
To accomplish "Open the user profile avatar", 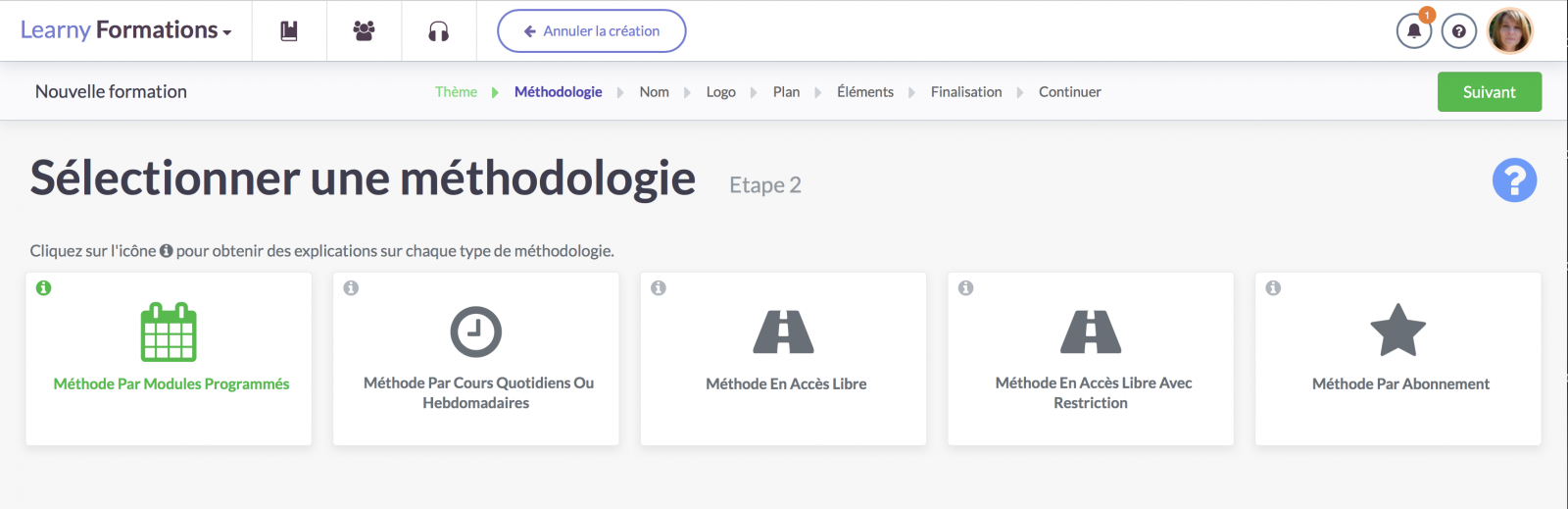I will coord(1510,31).
